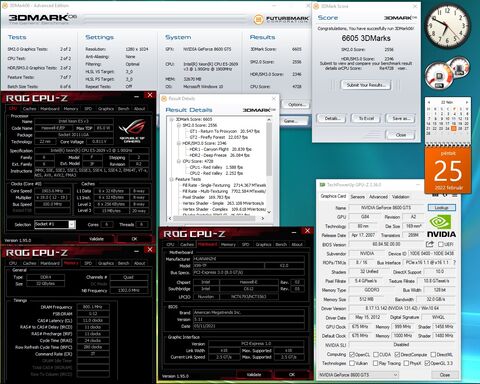The height and width of the screenshot is (384, 480).
Task: Click the NVIDIA logo in GPU-Z
Action: pos(441,227)
